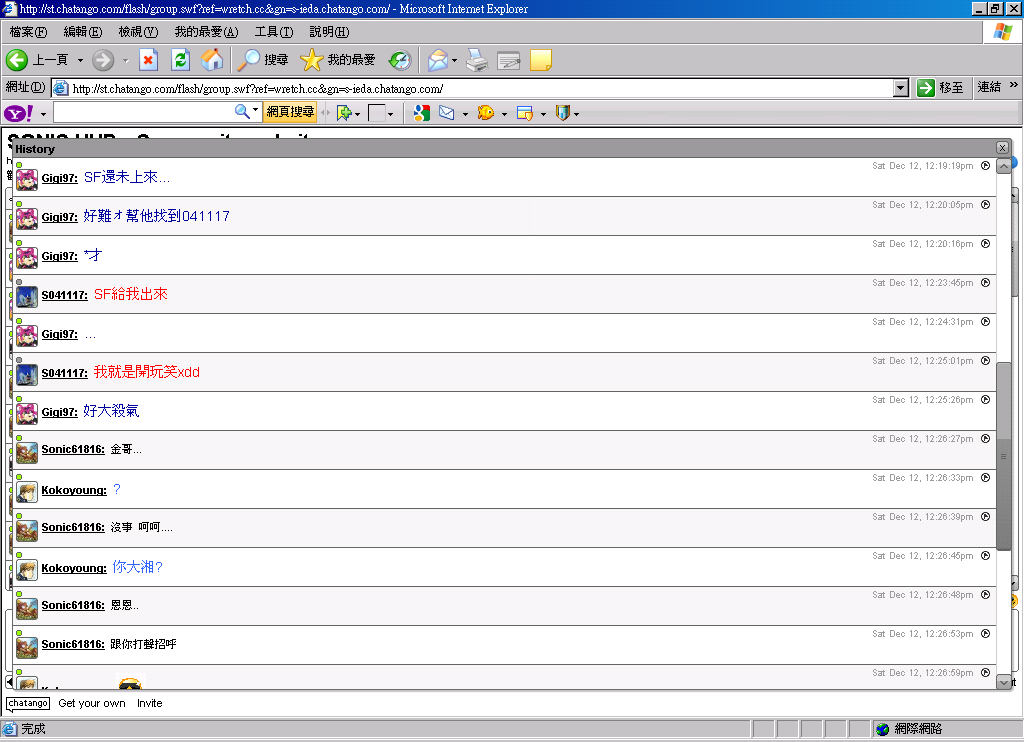
Task: Click the 移至 go button
Action: [x=941, y=88]
